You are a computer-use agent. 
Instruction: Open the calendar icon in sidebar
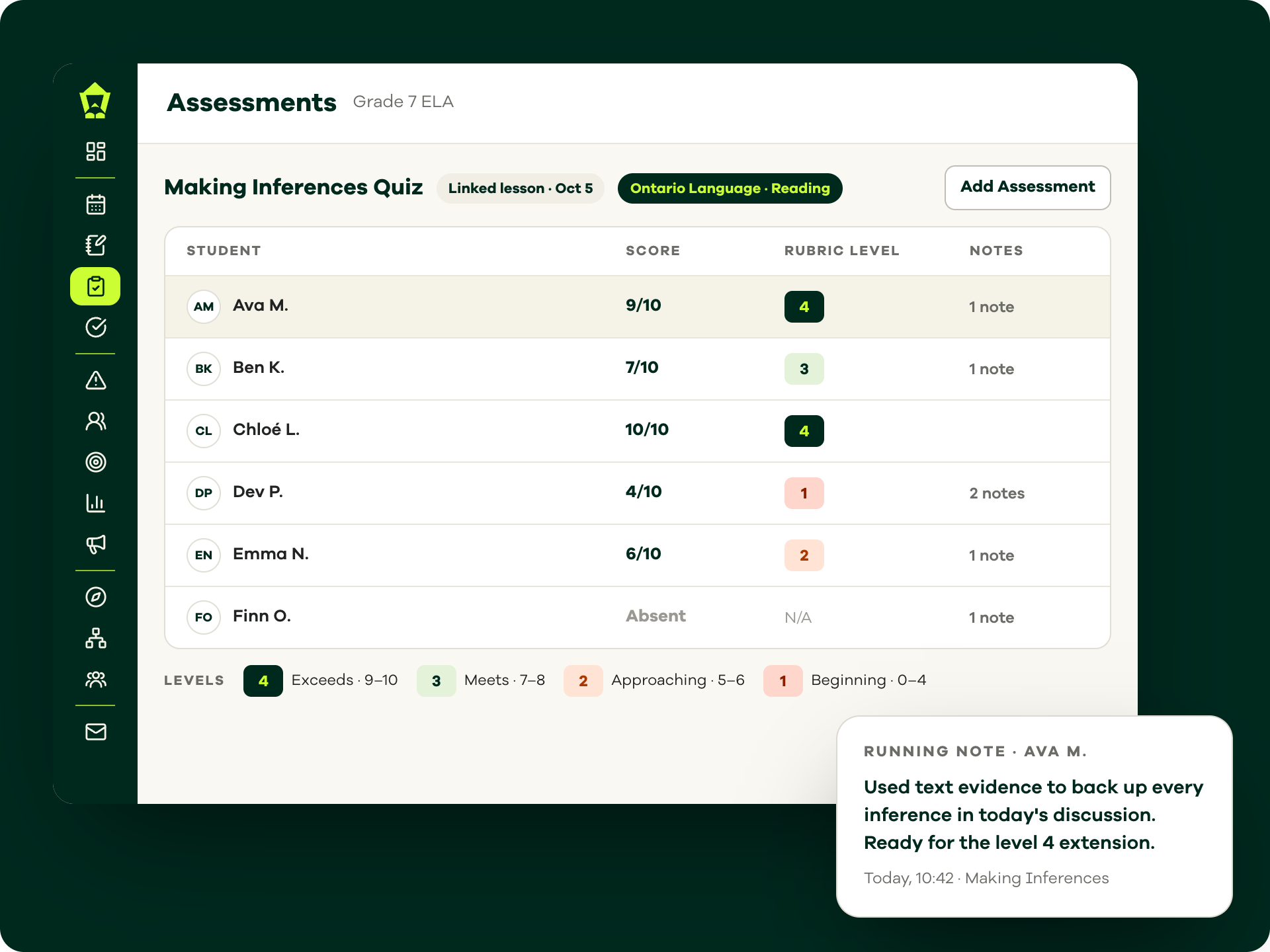coord(95,204)
